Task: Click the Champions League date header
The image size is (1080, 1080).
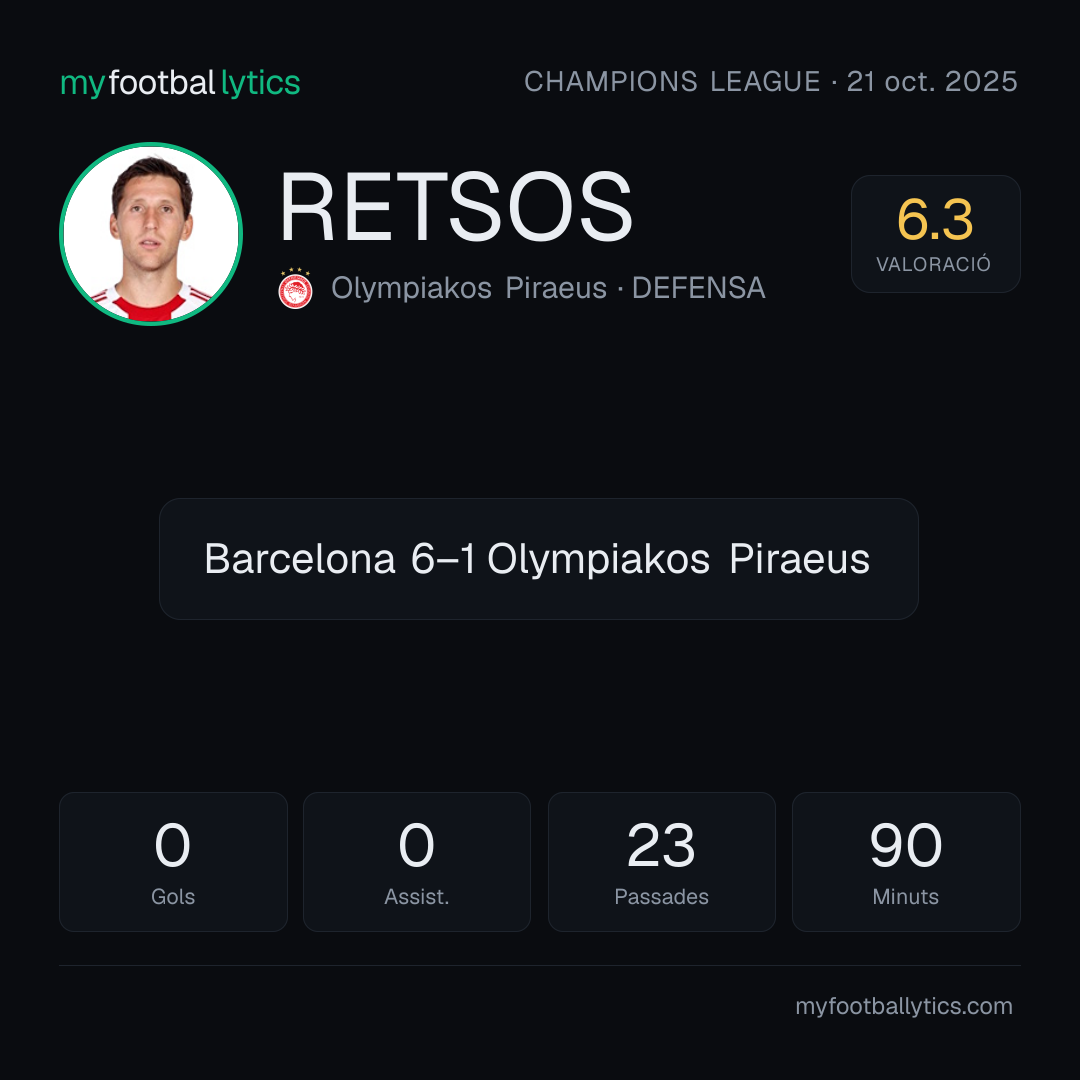Action: tap(771, 81)
